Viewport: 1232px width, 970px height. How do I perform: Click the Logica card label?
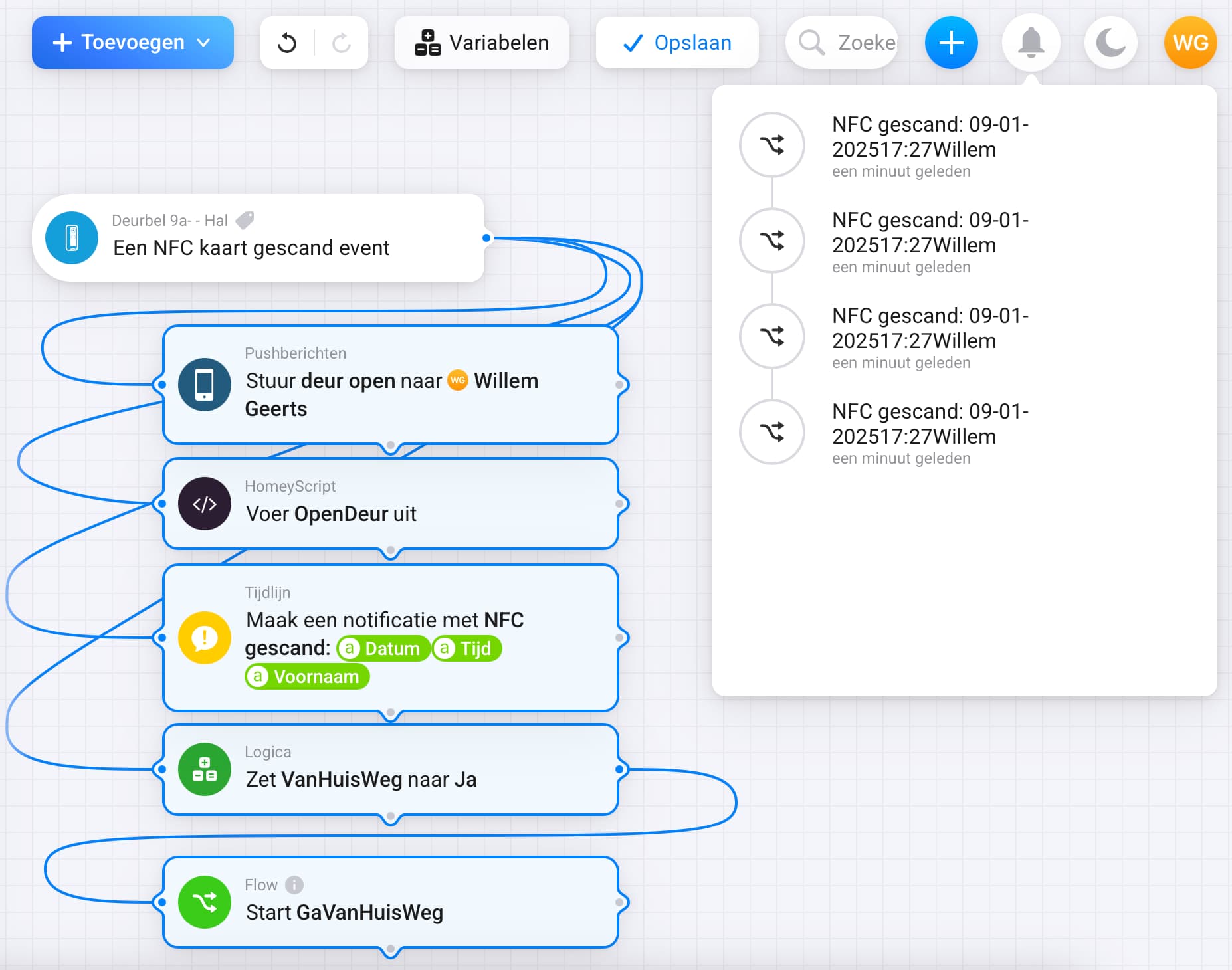[268, 752]
